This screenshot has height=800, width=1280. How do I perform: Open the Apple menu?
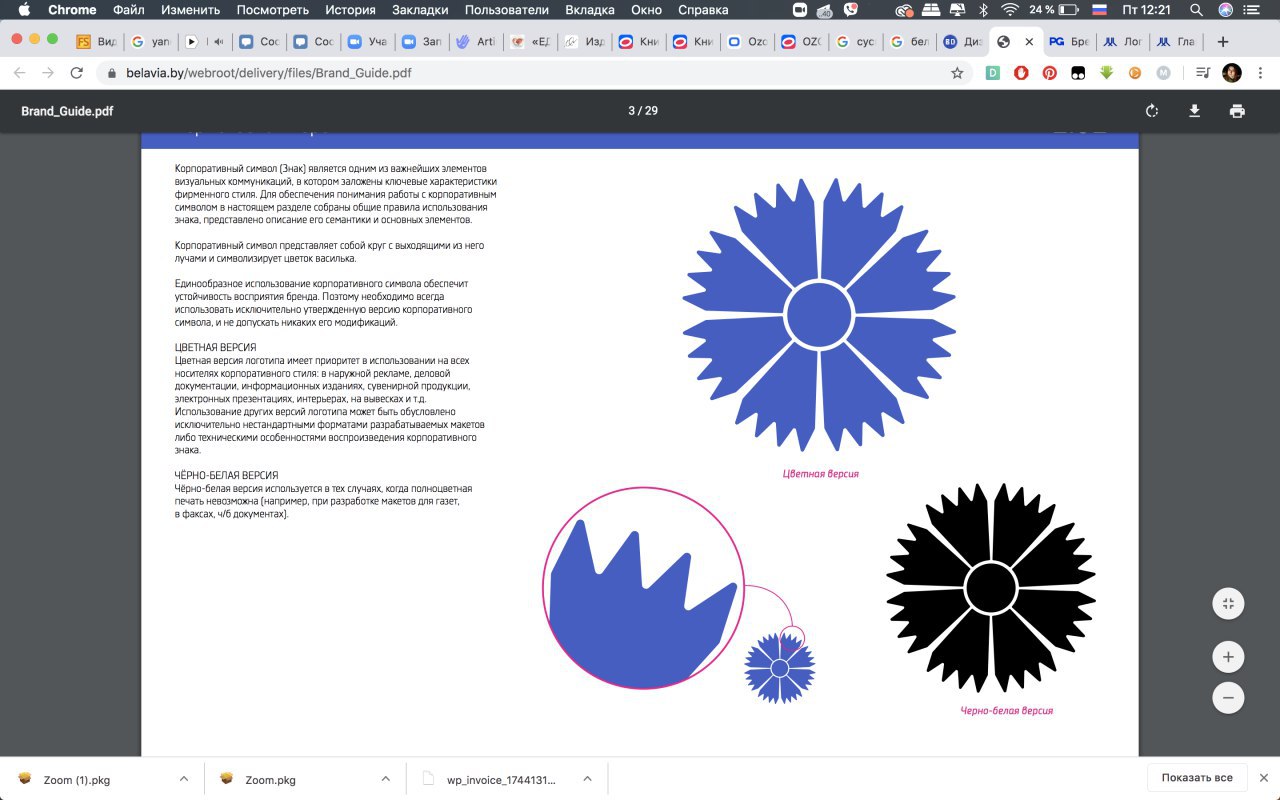point(24,10)
